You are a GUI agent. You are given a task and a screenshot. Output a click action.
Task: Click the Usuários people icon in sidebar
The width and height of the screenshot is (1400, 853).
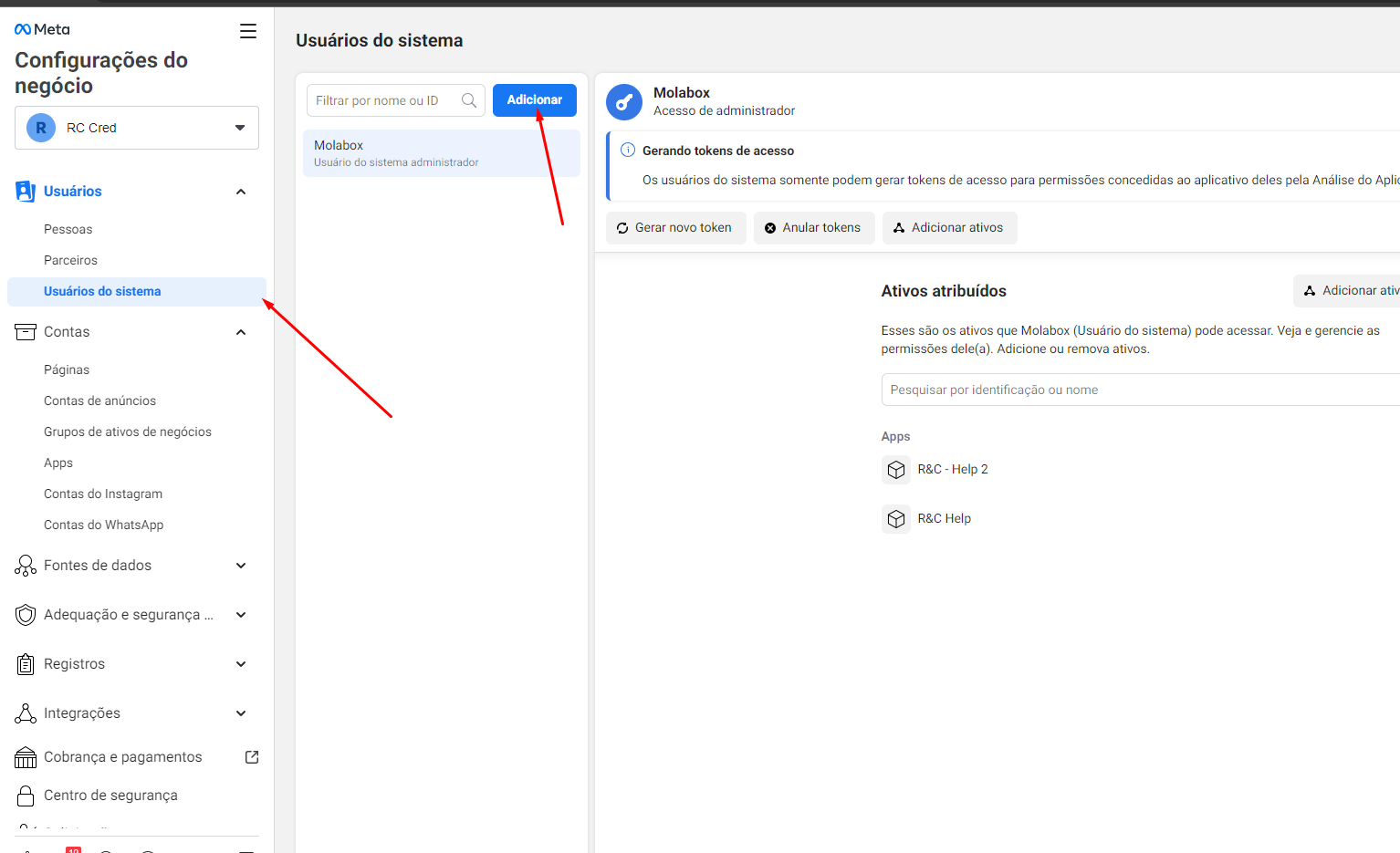[26, 191]
